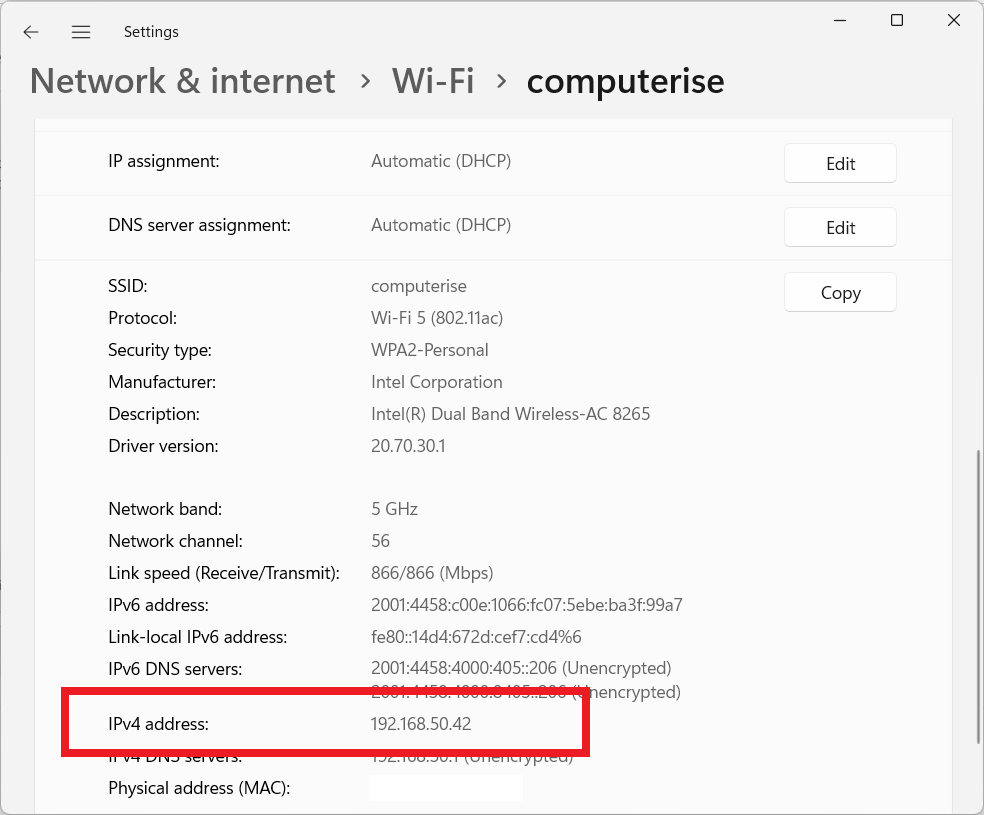Edit the DNS server assignment
The height and width of the screenshot is (815, 984).
coord(840,228)
